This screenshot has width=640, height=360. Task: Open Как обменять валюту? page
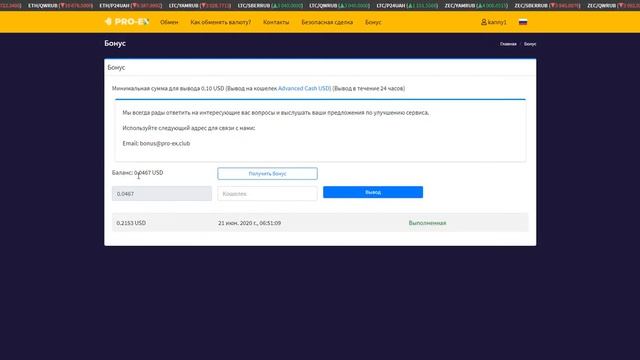click(x=220, y=22)
